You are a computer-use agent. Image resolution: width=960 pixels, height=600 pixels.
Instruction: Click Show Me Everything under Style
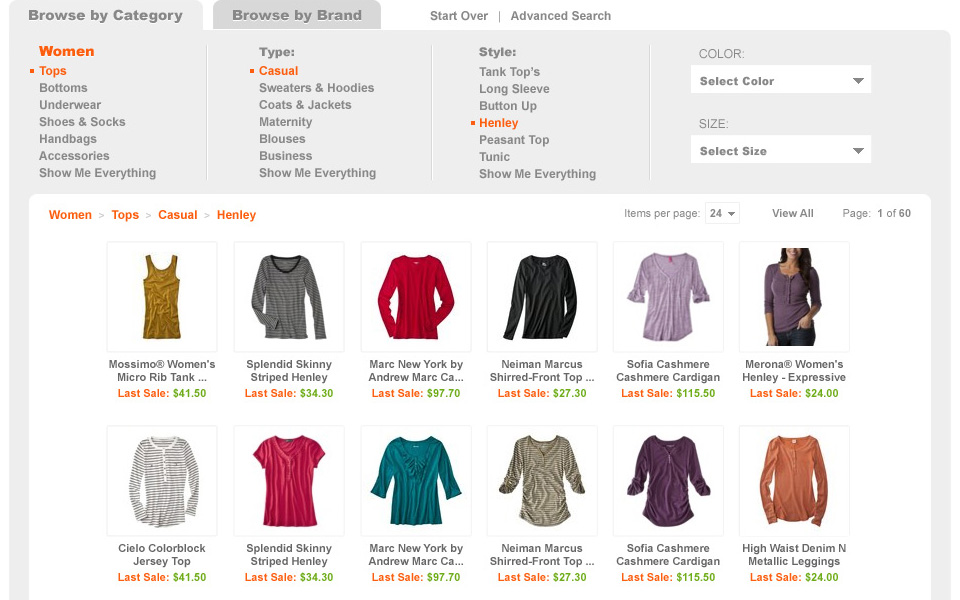point(537,174)
